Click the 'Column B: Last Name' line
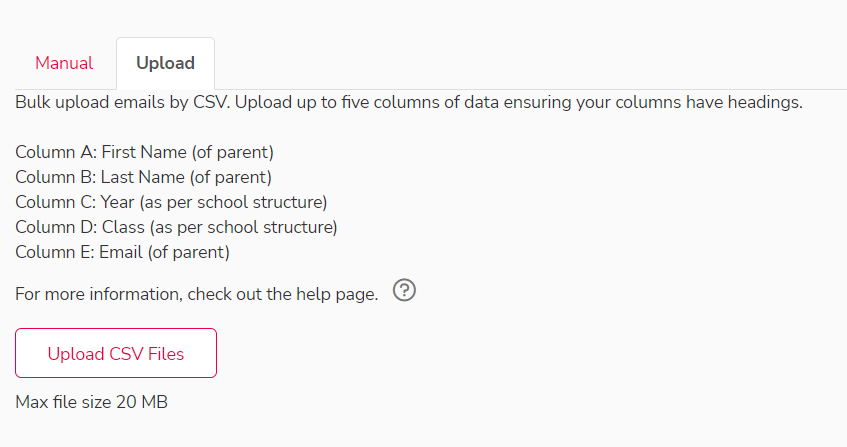Viewport: 847px width, 447px height. 143,177
